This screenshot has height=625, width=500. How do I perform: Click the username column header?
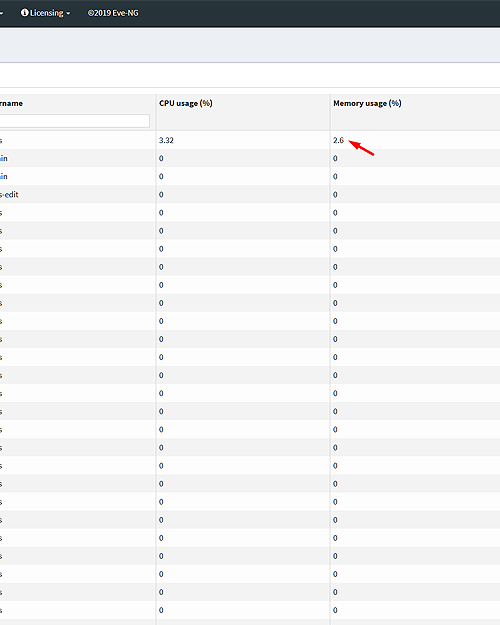(11, 103)
